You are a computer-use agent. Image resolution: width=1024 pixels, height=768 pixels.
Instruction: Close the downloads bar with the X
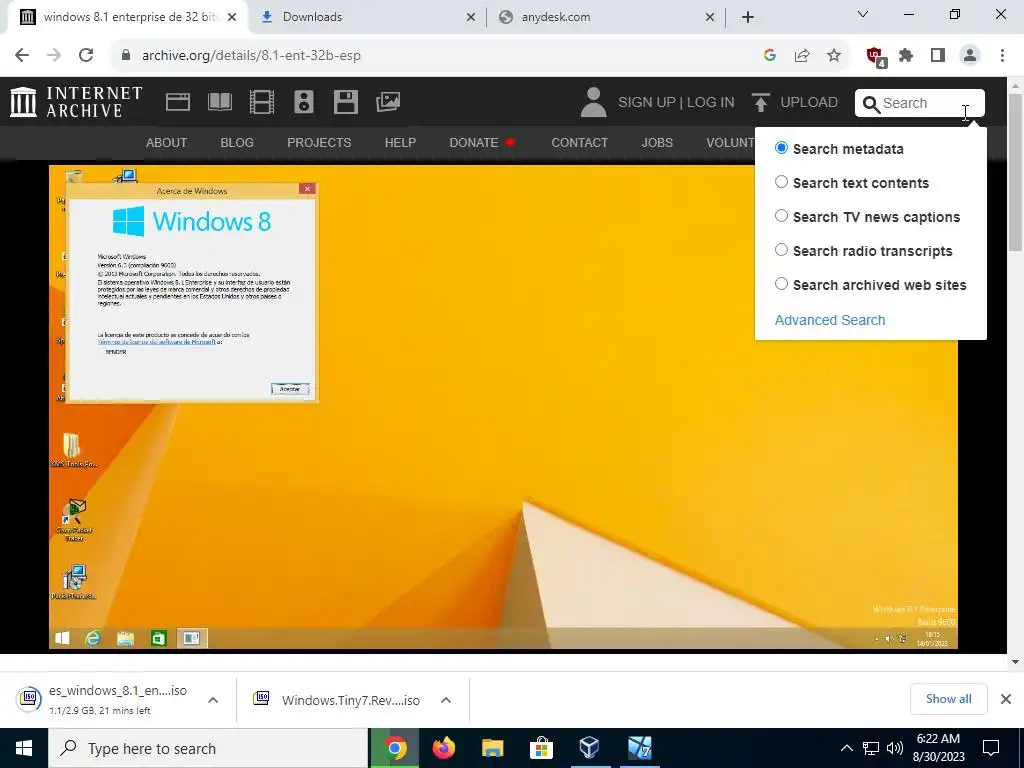1006,699
